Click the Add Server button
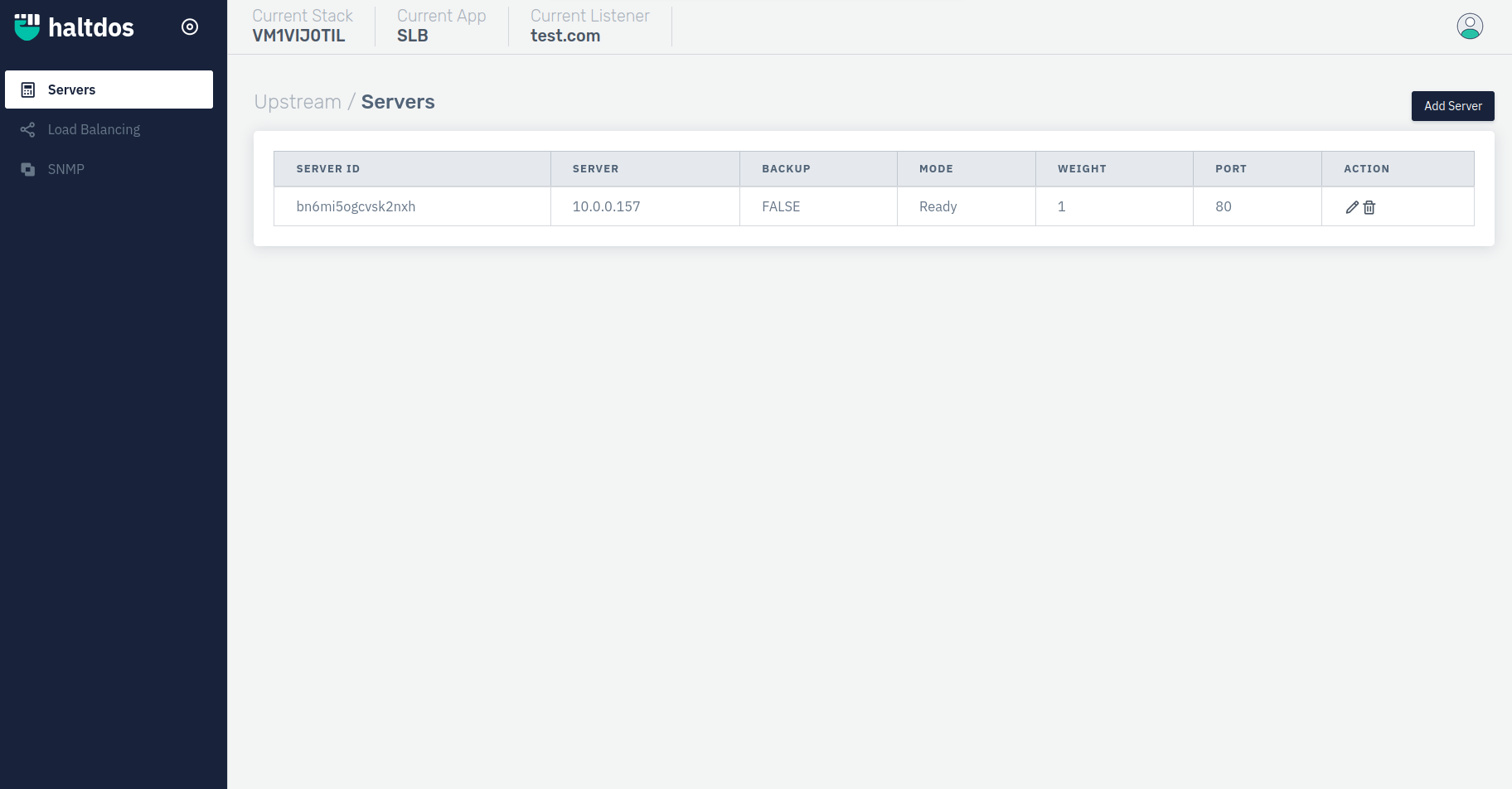This screenshot has width=1512, height=789. [x=1452, y=106]
